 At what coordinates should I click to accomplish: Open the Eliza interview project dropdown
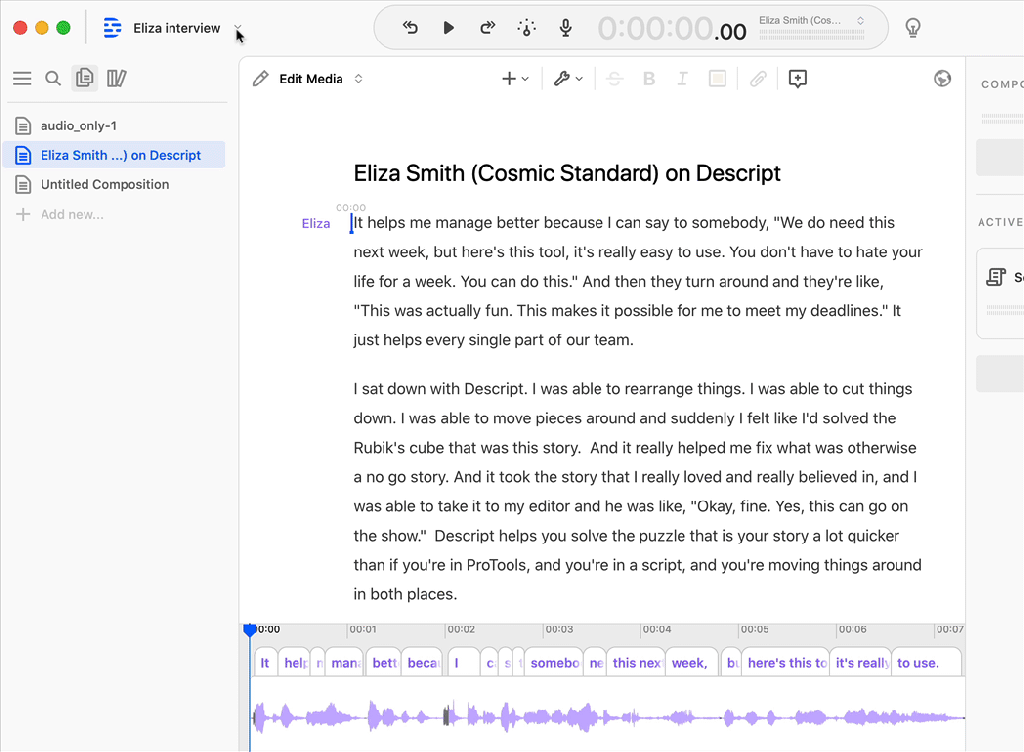pyautogui.click(x=238, y=28)
